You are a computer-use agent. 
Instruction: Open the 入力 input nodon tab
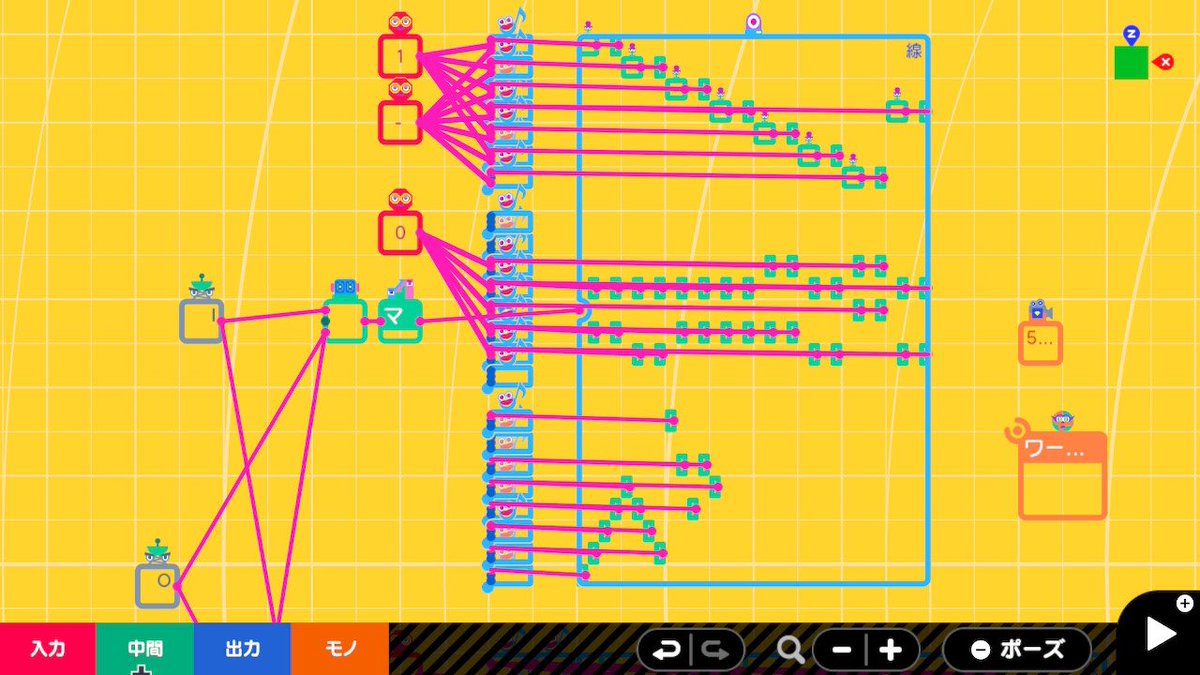click(x=47, y=649)
